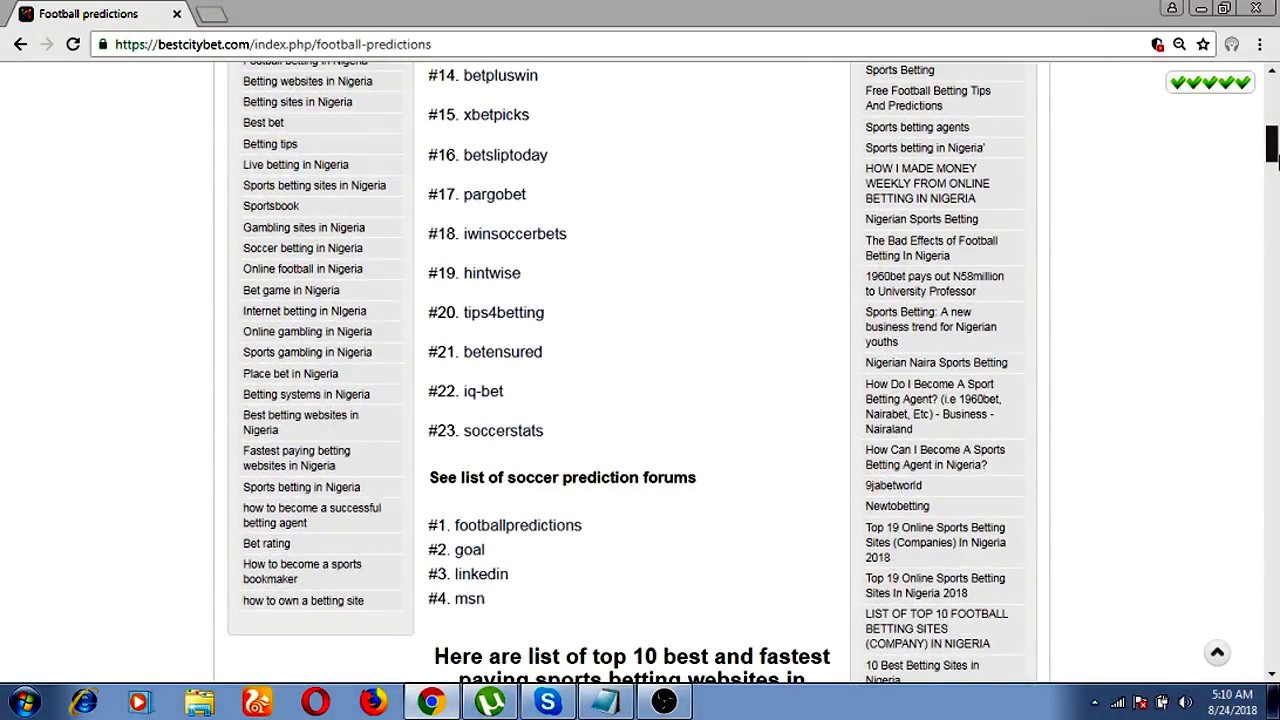Click '#1. footballpredictions' forum entry
1280x720 pixels.
tap(505, 525)
